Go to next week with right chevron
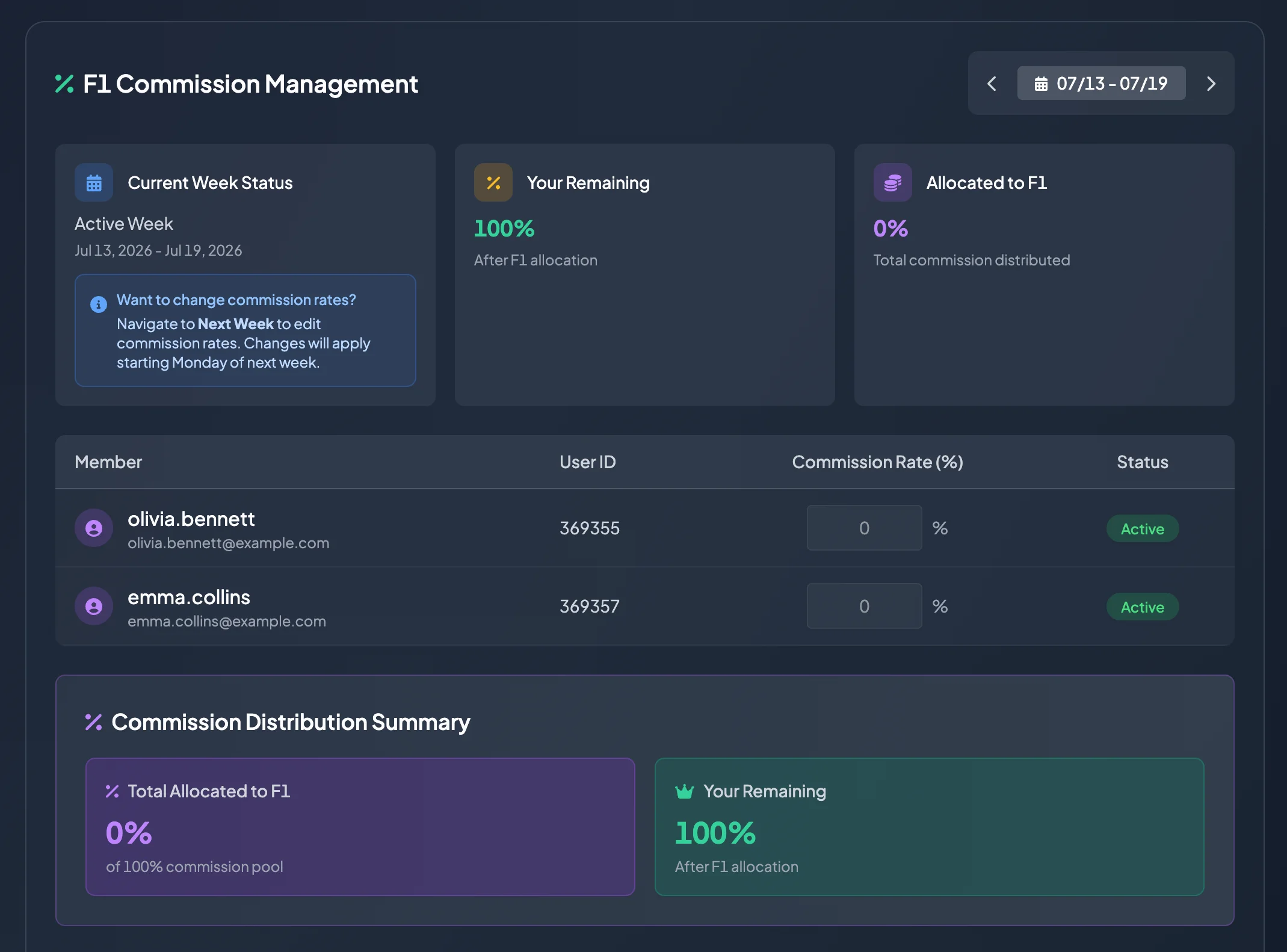This screenshot has width=1287, height=952. 1211,84
